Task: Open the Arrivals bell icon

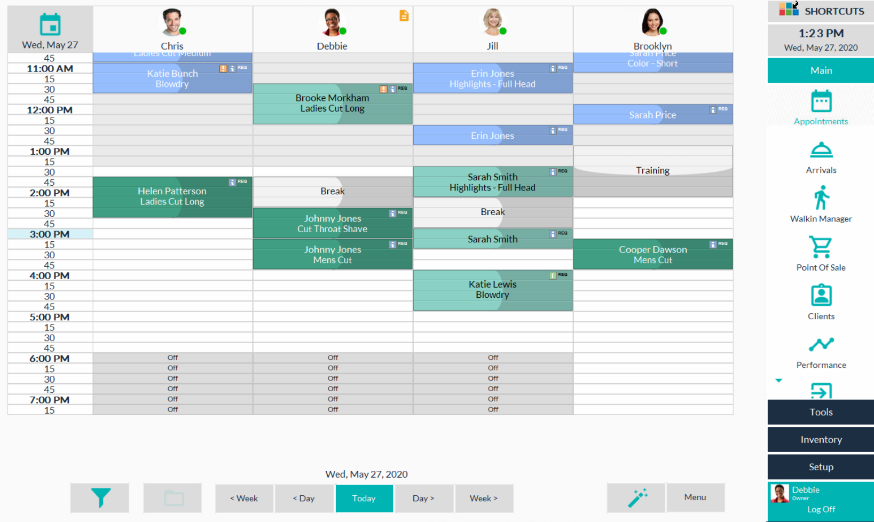Action: click(x=821, y=150)
